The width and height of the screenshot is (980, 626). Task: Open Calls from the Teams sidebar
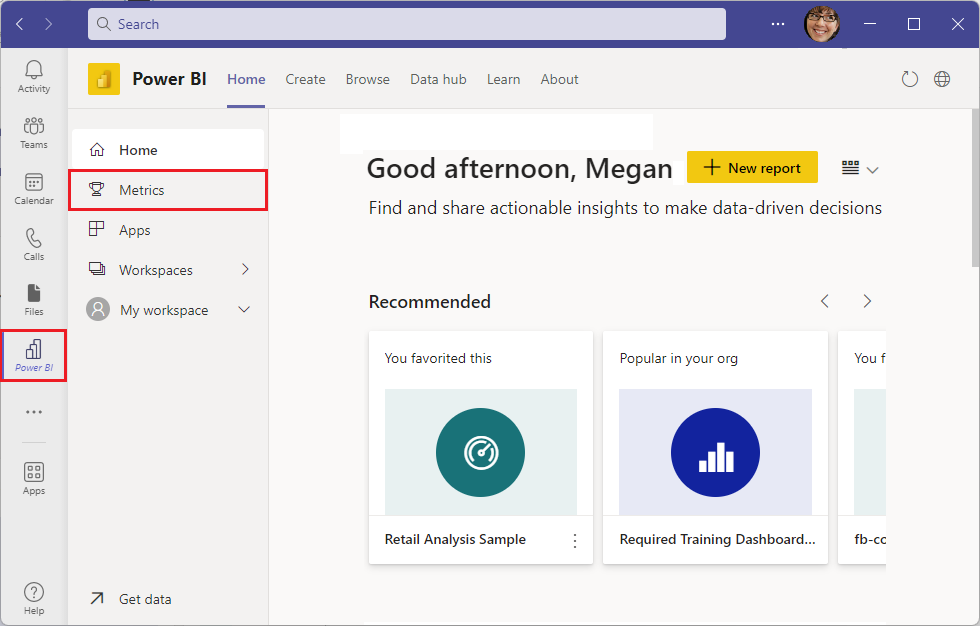33,243
